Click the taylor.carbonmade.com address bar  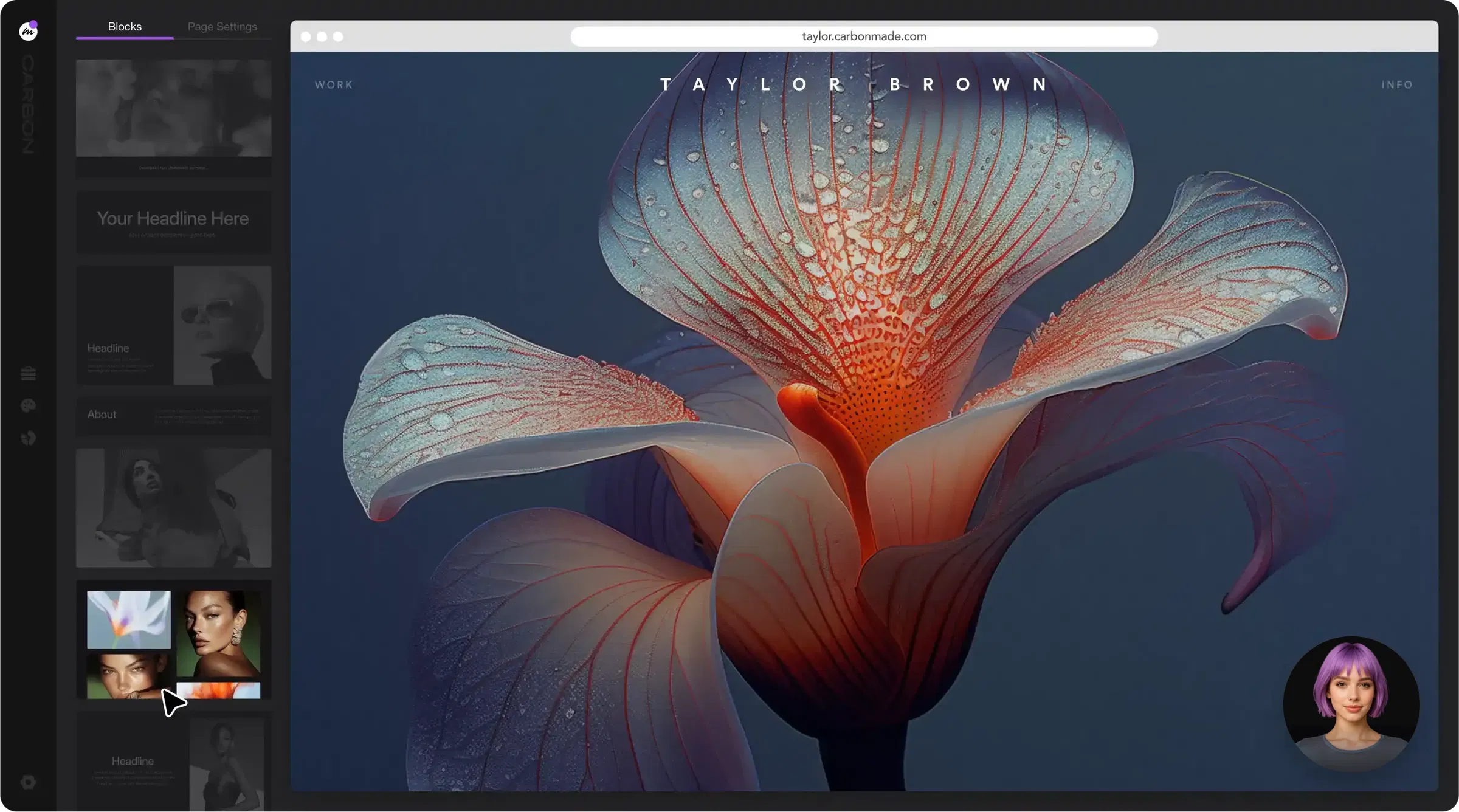pyautogui.click(x=864, y=36)
